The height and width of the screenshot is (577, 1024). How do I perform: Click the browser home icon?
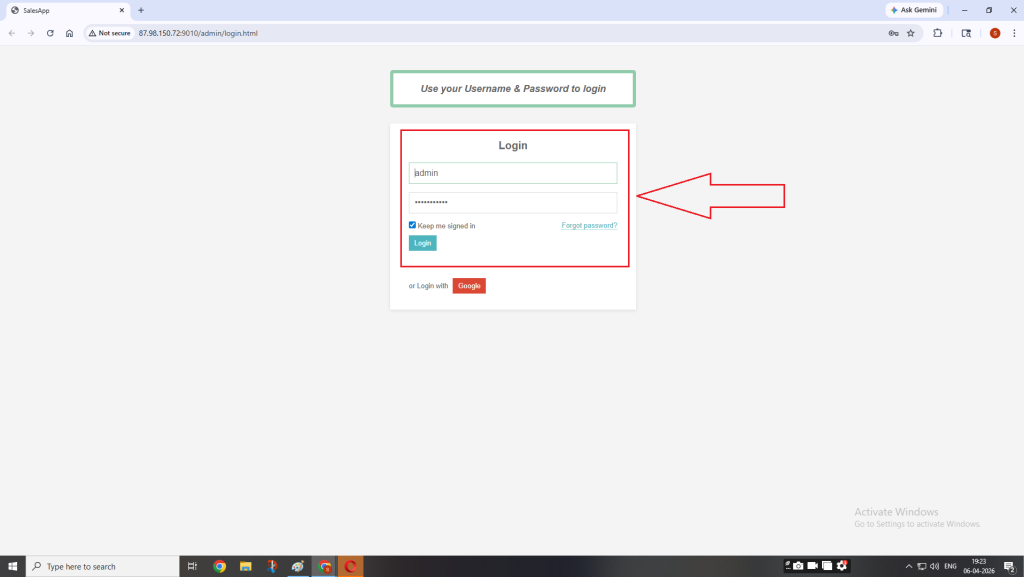[69, 33]
